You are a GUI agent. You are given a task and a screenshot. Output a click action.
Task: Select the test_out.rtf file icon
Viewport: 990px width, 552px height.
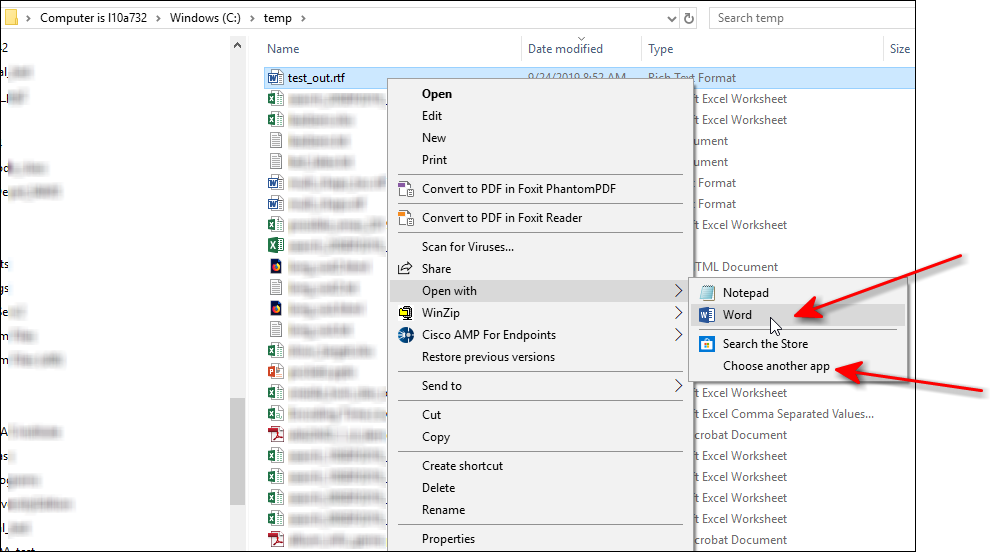coord(276,78)
